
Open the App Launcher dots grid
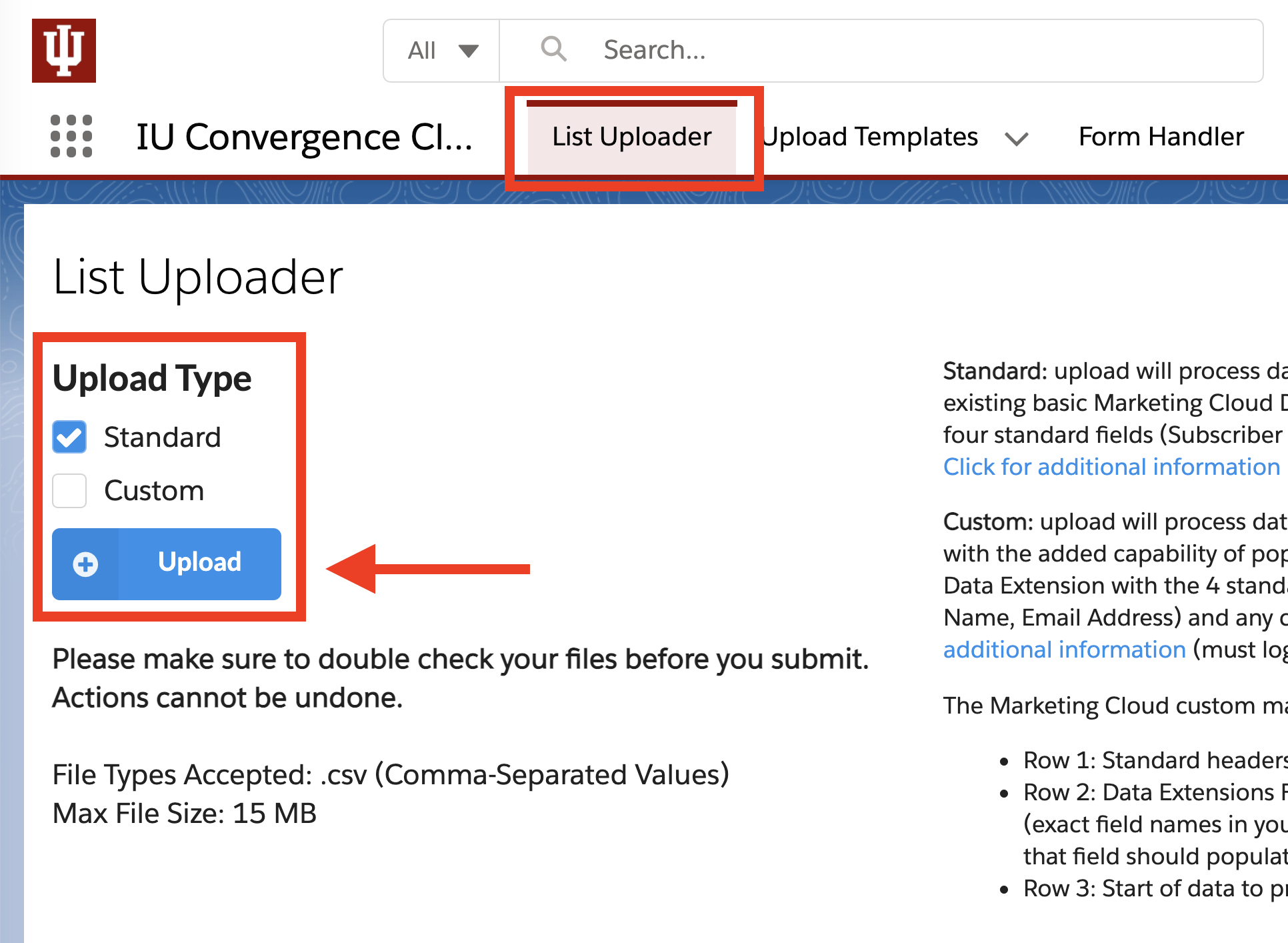click(71, 136)
